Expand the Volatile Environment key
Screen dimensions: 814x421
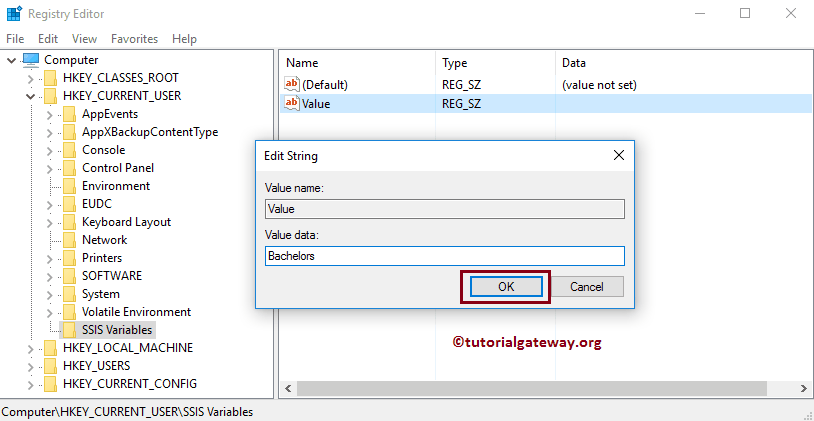point(49,313)
